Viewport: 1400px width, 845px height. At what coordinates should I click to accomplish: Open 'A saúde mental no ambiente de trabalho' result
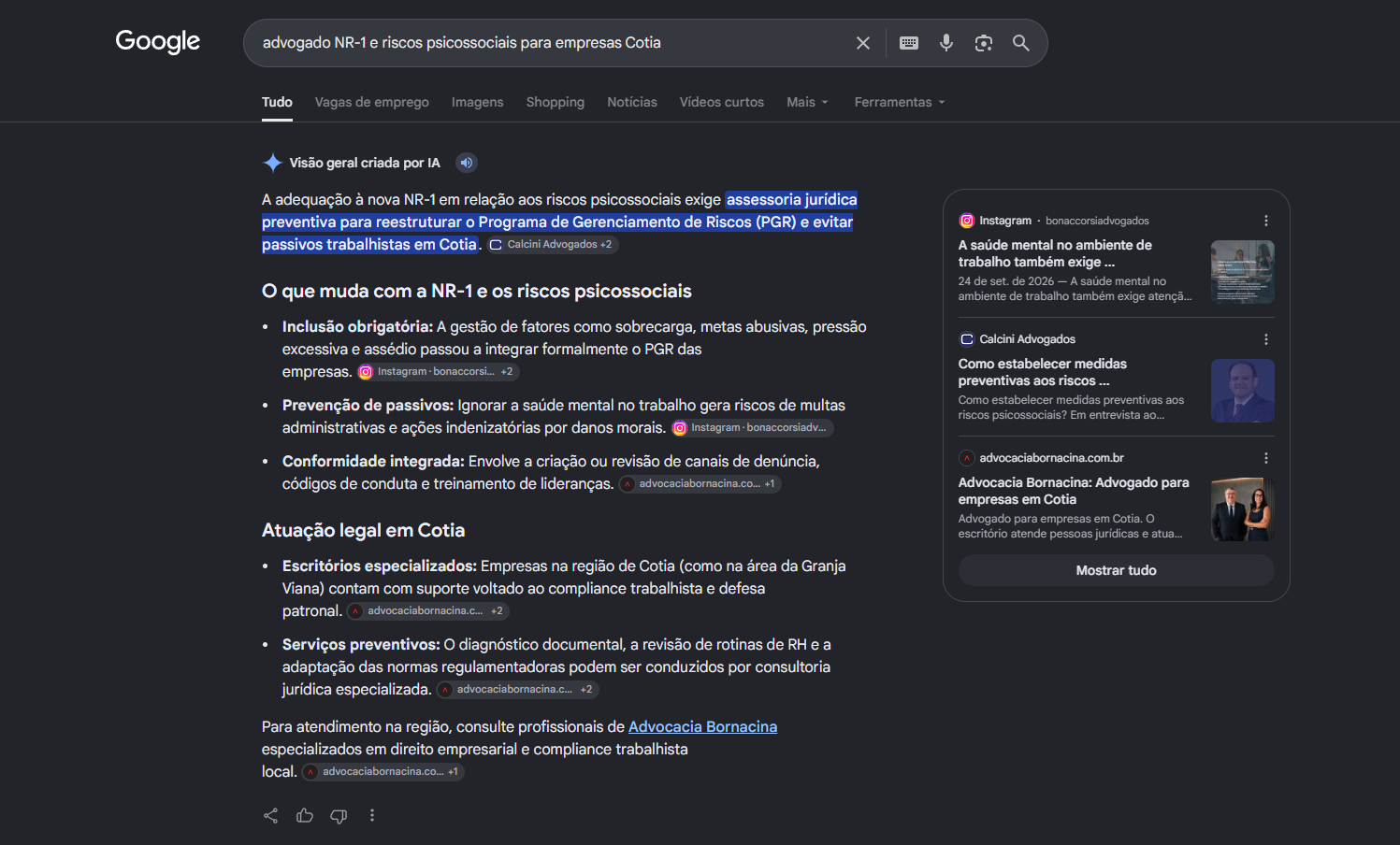[1055, 253]
